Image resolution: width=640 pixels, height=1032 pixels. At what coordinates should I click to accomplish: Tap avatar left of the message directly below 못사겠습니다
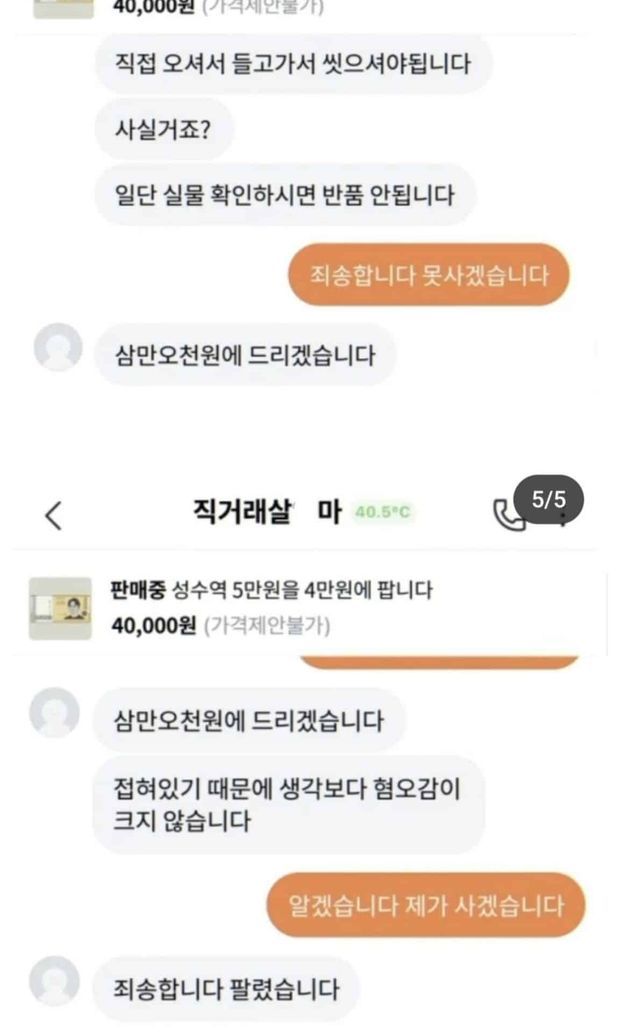(58, 348)
